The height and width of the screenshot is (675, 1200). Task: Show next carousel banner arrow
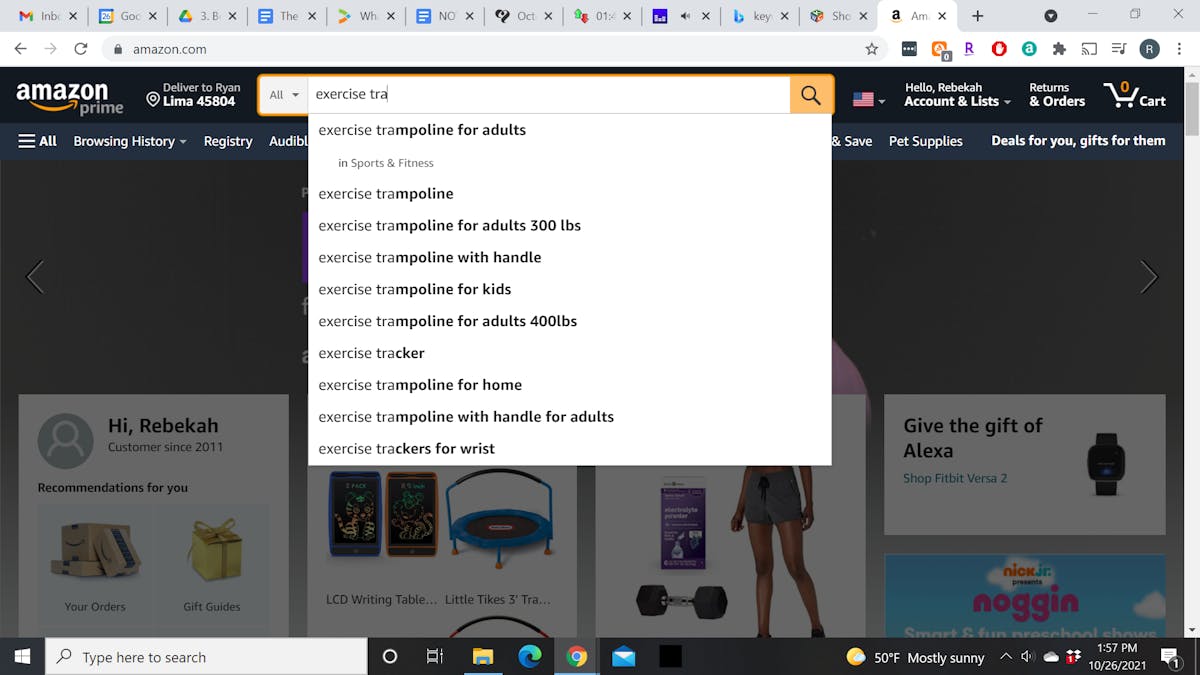tap(1149, 277)
